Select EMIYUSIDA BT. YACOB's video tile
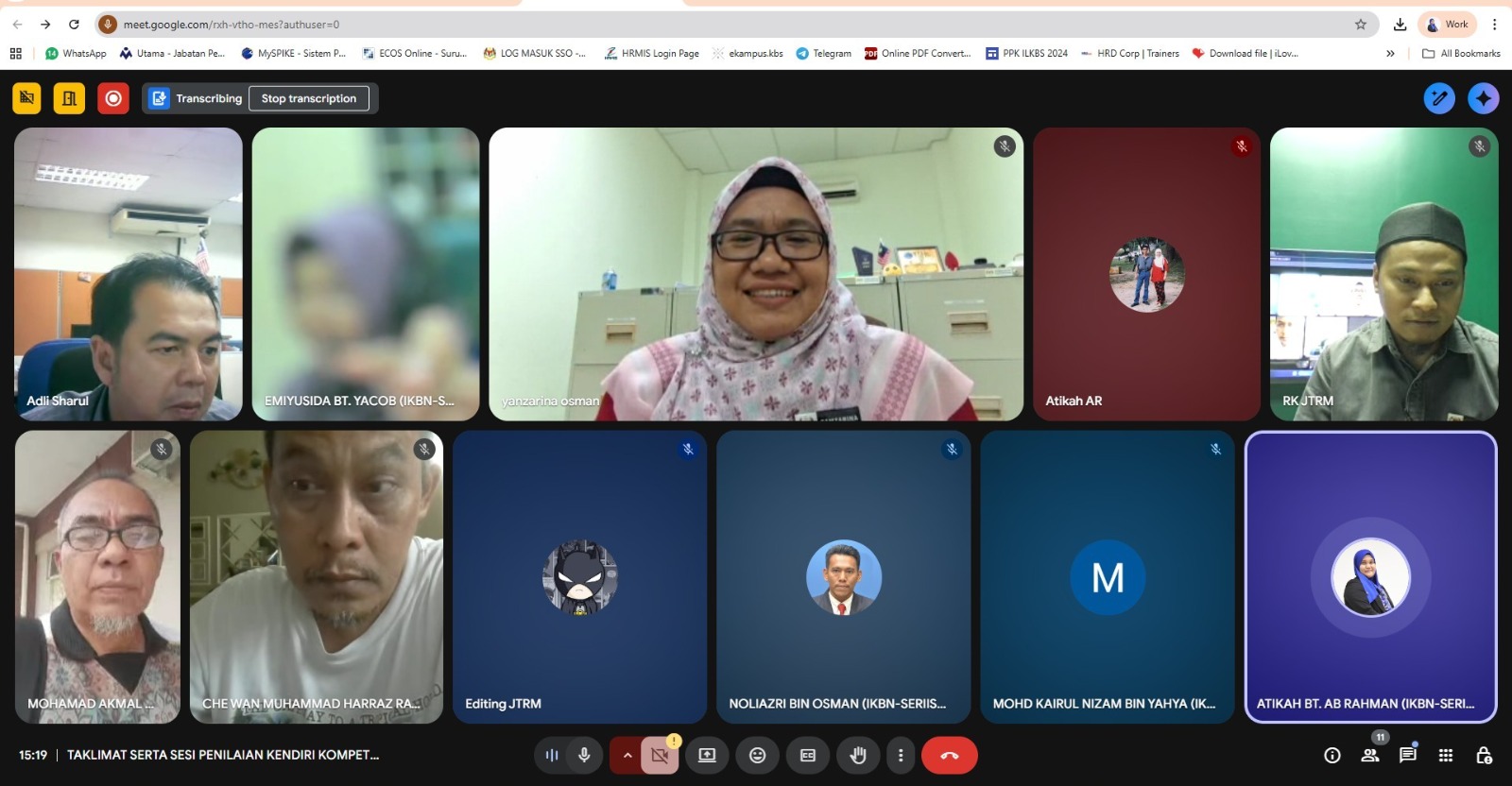 coord(366,274)
